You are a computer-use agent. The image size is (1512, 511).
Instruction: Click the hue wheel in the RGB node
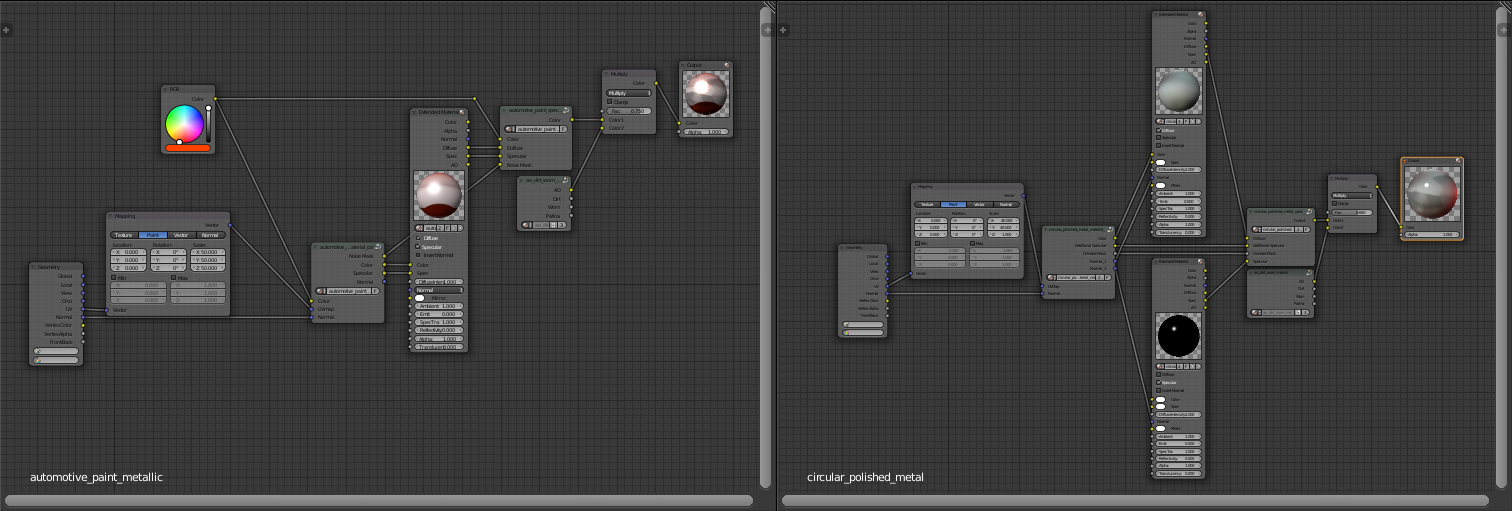(184, 123)
